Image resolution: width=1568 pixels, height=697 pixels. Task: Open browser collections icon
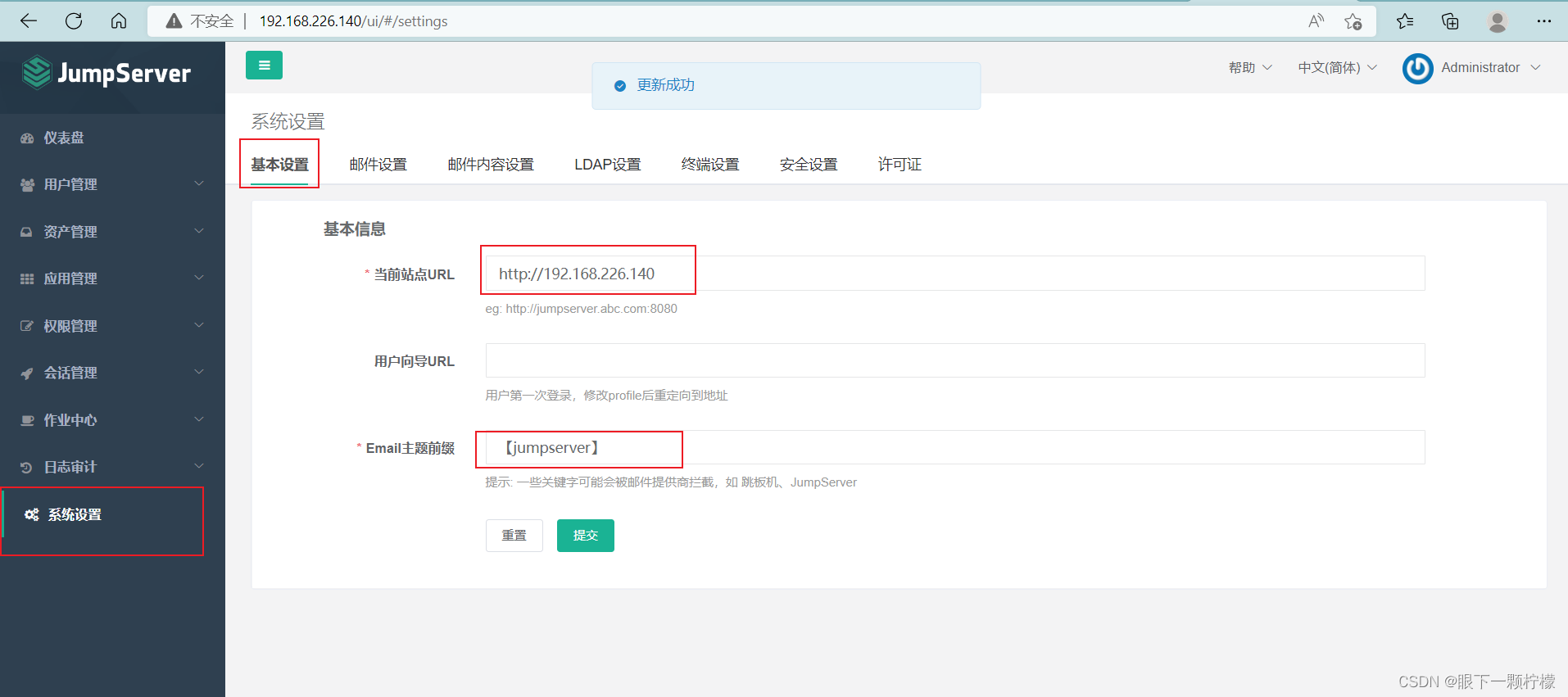(1450, 21)
